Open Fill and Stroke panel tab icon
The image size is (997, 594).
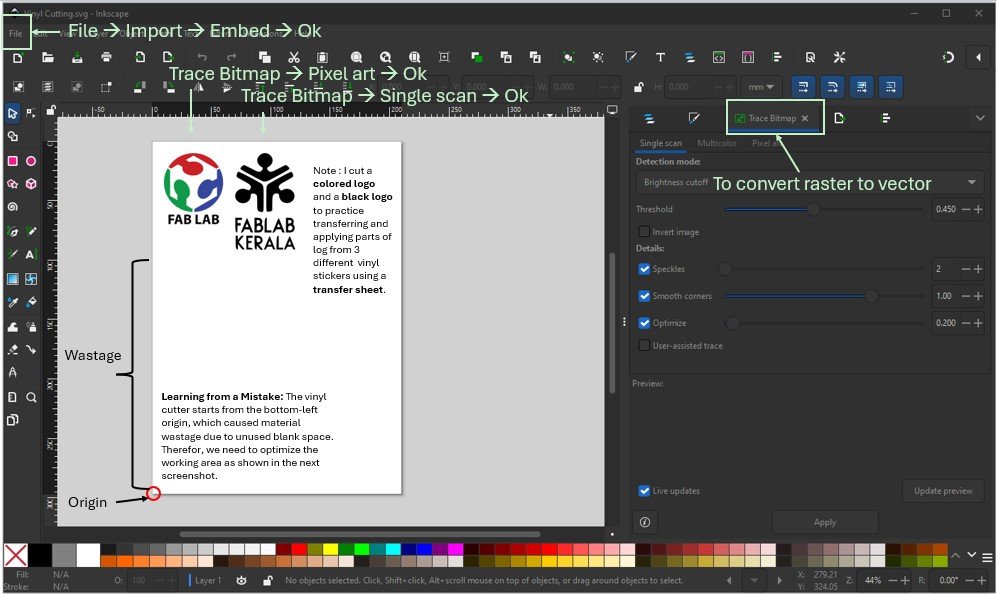tap(694, 118)
